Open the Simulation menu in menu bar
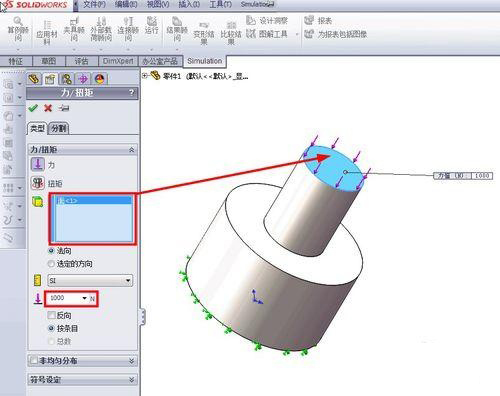Image resolution: width=500 pixels, height=396 pixels. (x=257, y=4)
